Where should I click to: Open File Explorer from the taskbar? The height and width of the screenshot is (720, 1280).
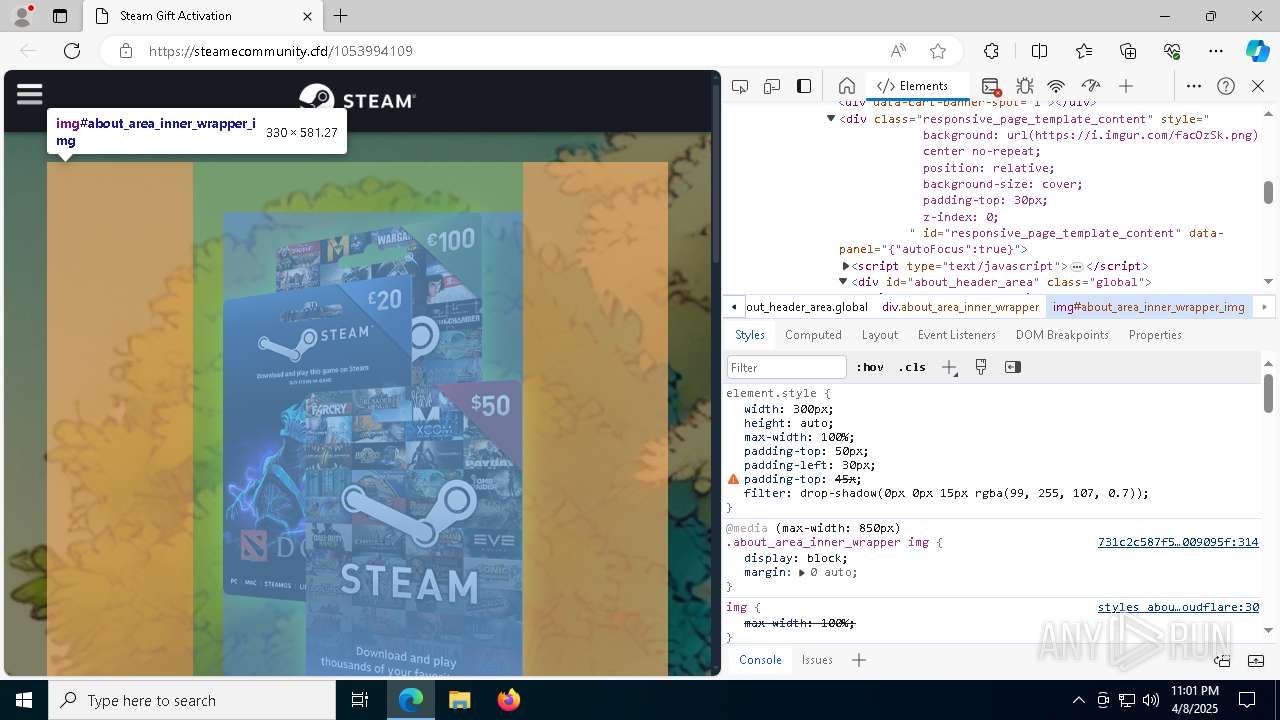(x=460, y=700)
